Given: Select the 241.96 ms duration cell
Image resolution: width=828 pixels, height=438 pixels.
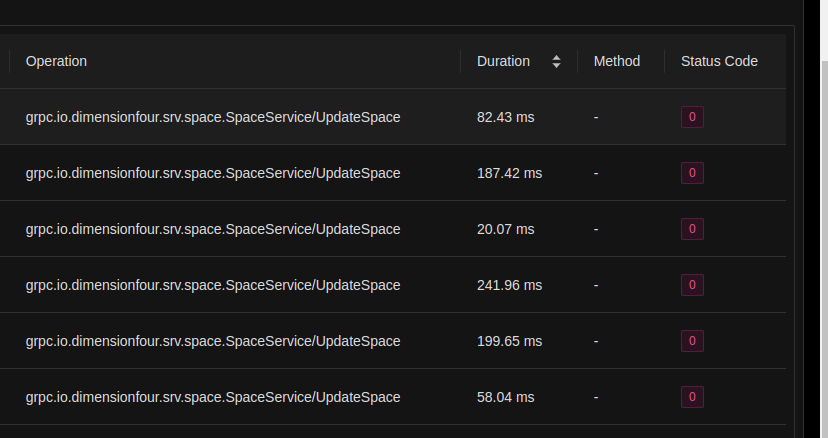Looking at the screenshot, I should [x=510, y=285].
